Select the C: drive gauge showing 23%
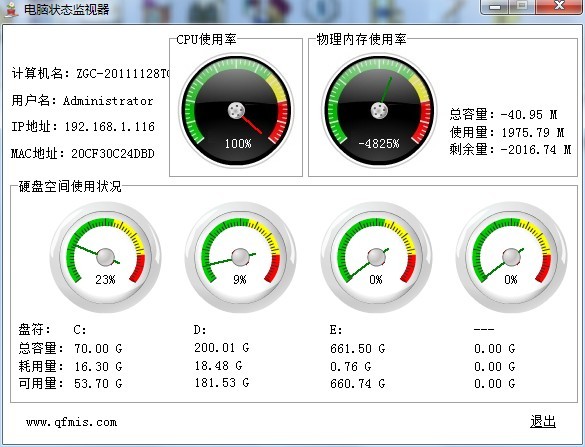This screenshot has height=447, width=585. [x=106, y=257]
